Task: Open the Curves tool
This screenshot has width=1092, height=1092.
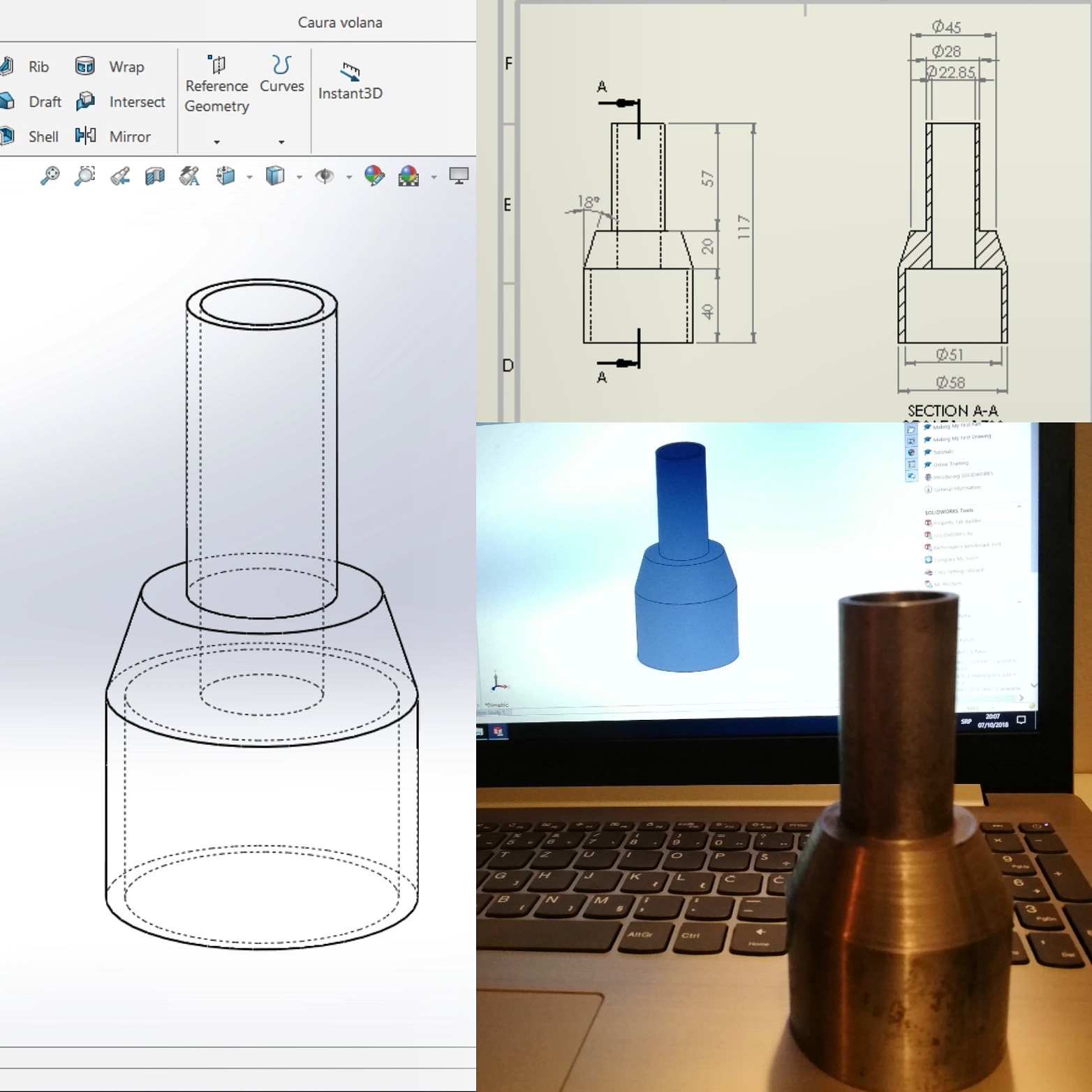Action: [281, 74]
